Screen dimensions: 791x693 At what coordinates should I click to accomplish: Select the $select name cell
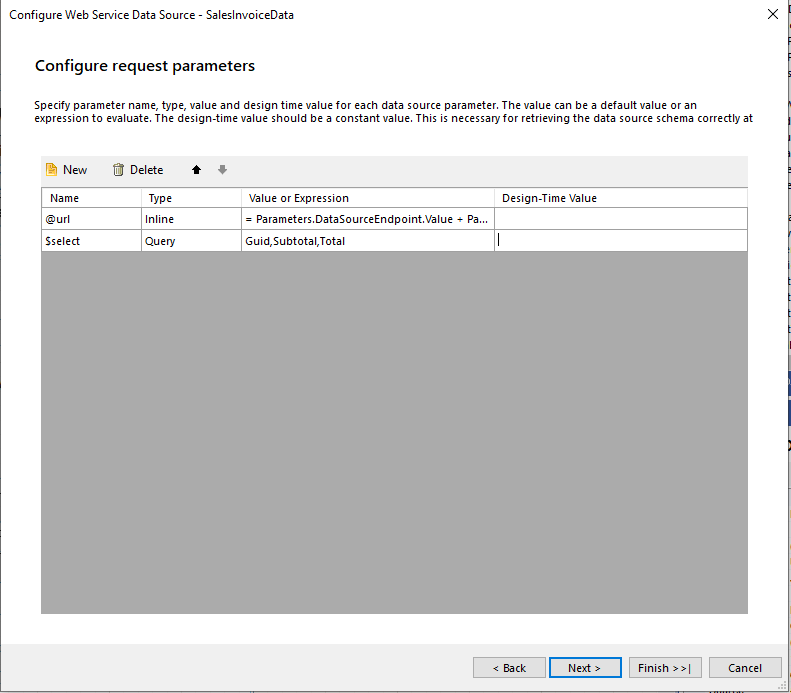point(91,241)
